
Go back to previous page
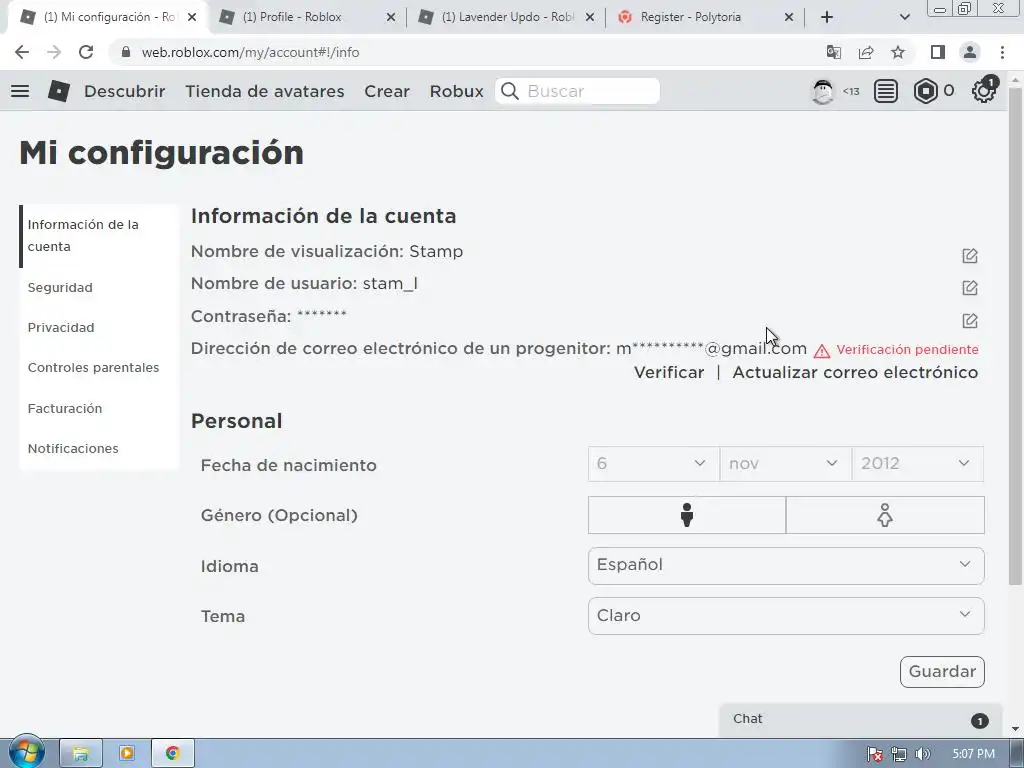pyautogui.click(x=22, y=52)
